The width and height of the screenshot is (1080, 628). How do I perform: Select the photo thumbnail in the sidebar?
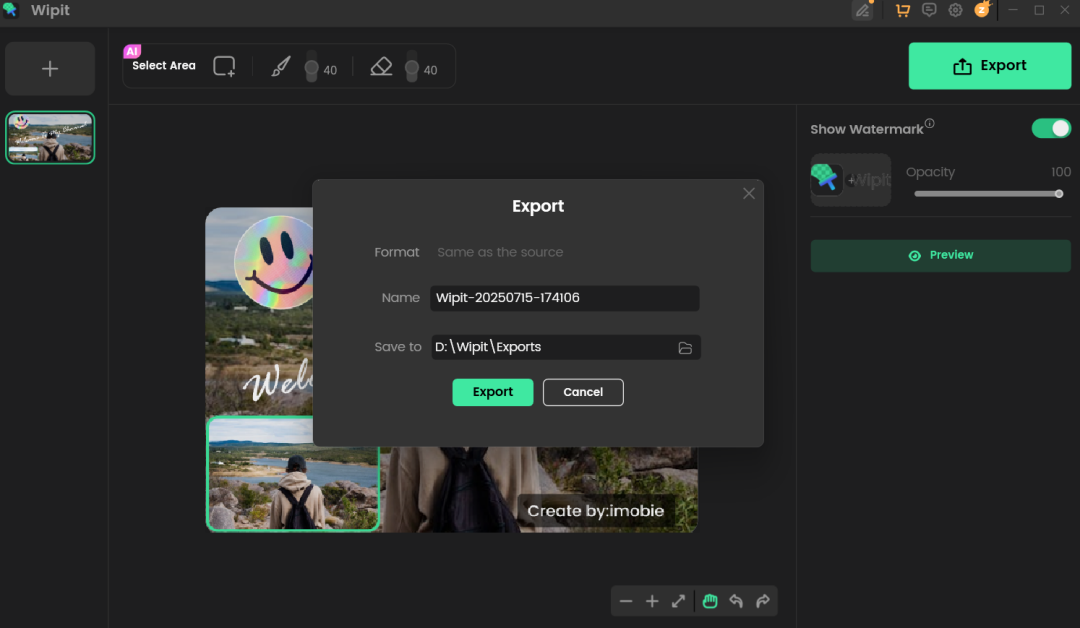coord(49,137)
